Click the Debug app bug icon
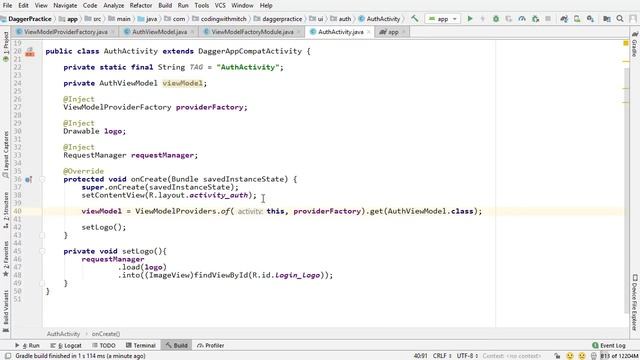The width and height of the screenshot is (640, 360). point(496,19)
